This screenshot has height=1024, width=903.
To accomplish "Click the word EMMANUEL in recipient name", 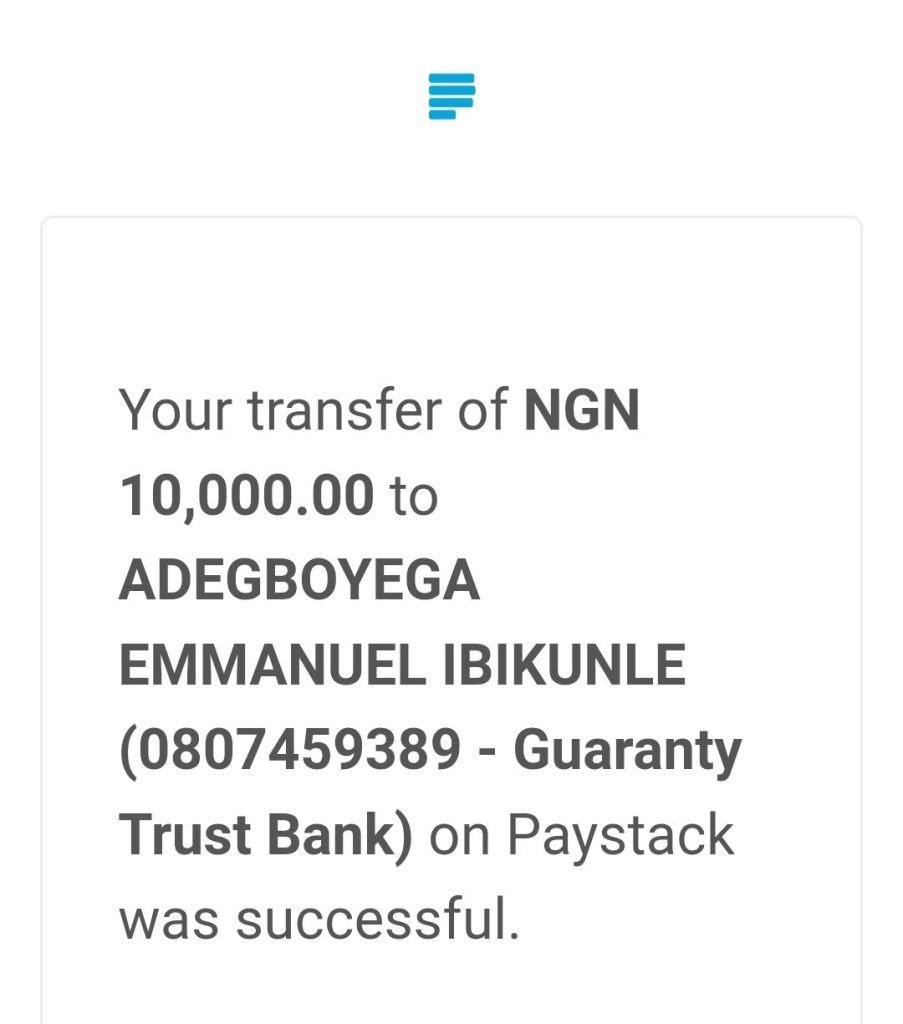I will (x=273, y=665).
